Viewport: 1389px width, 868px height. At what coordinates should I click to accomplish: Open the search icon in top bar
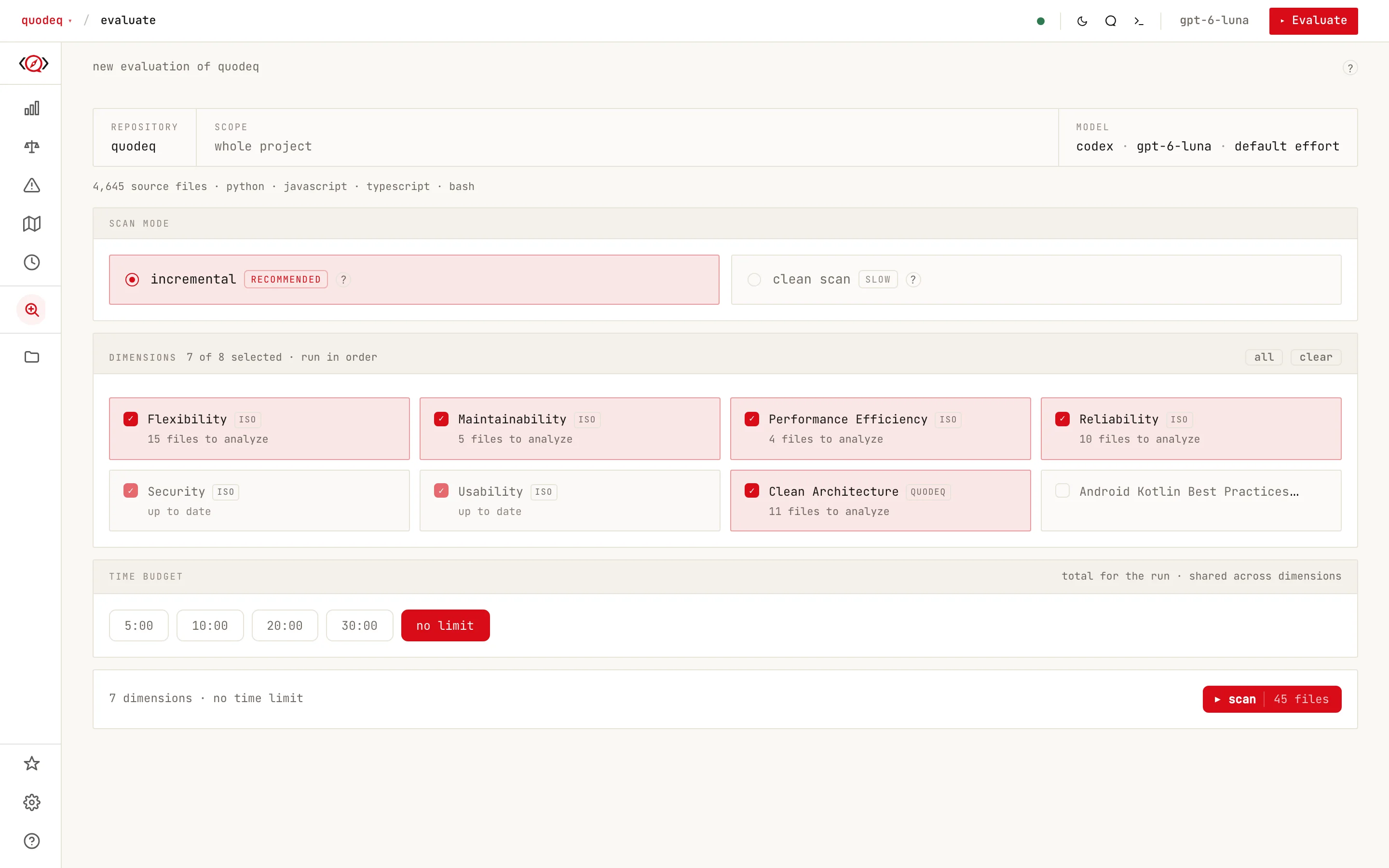pyautogui.click(x=1111, y=21)
